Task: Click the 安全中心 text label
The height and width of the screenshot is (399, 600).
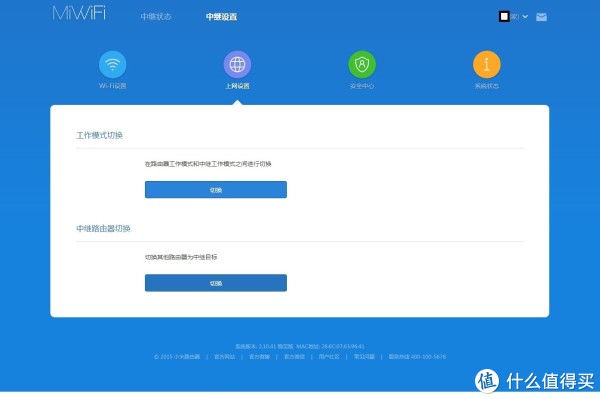Action: [362, 86]
